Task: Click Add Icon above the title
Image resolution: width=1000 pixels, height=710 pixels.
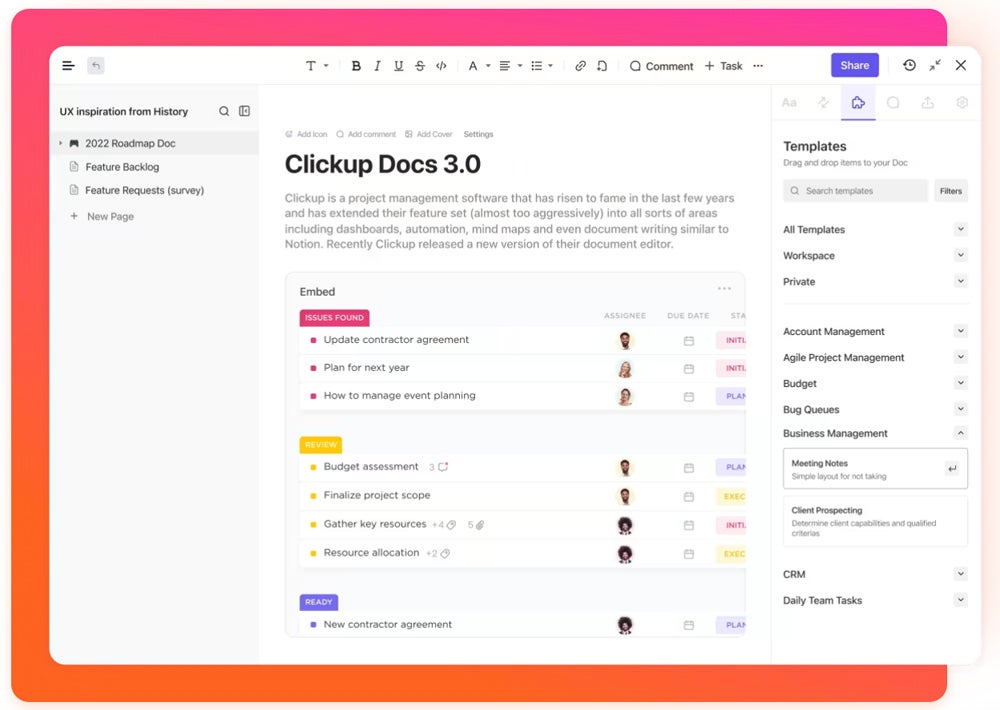Action: pyautogui.click(x=306, y=134)
